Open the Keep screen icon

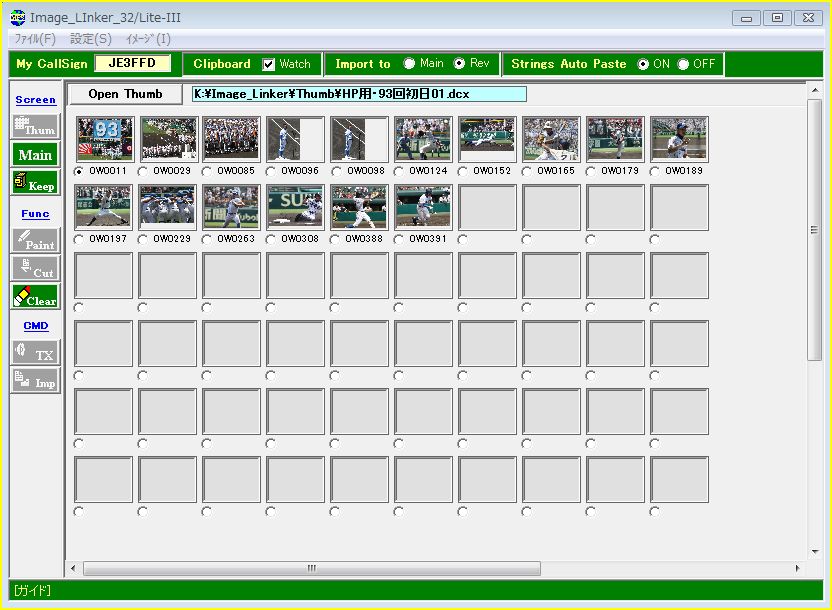(35, 182)
